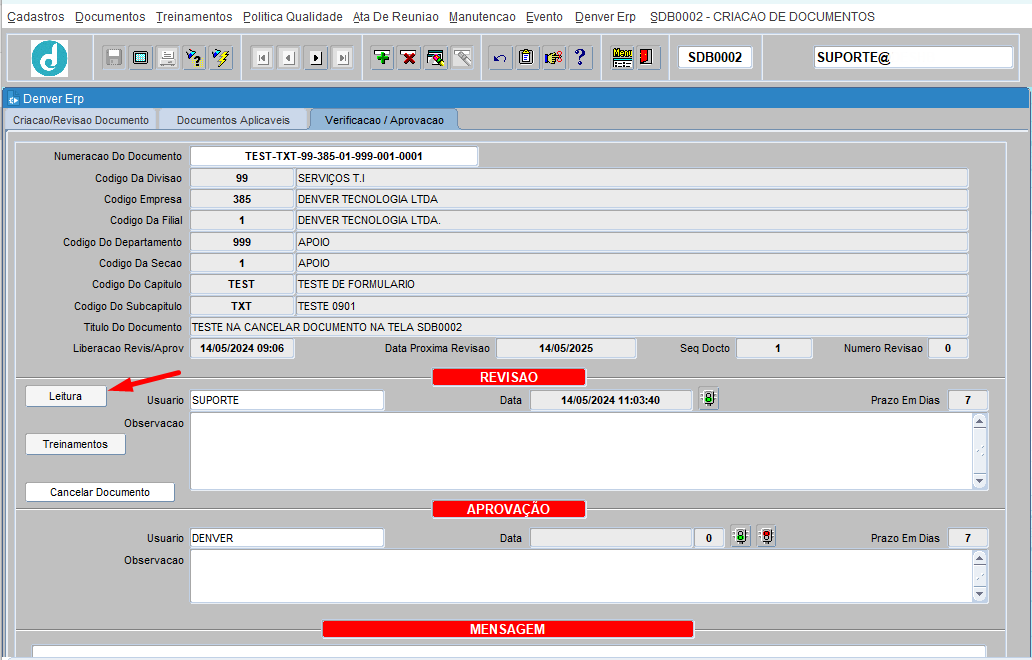Click Aprovação Observacao scrollbar down arrow
The width and height of the screenshot is (1032, 660).
pyautogui.click(x=980, y=594)
